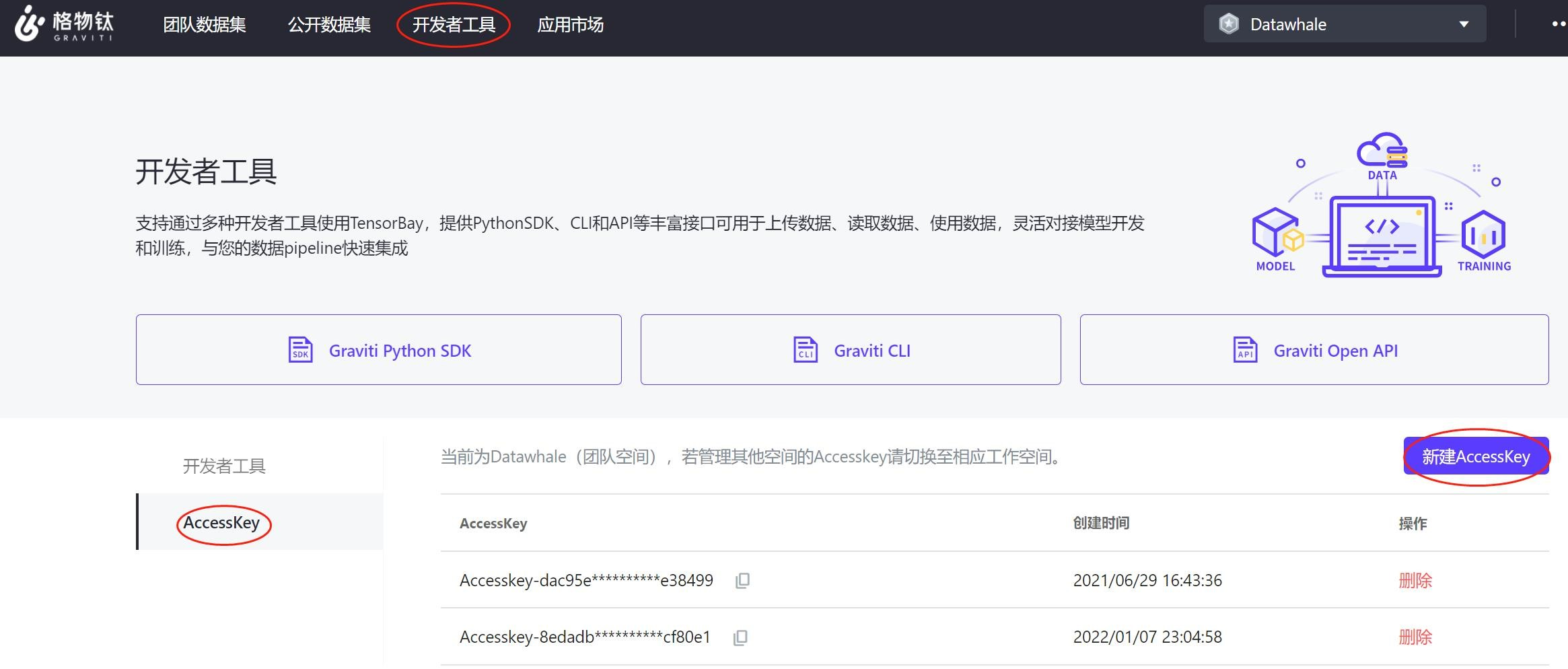Click the timestamp 2022/01/07 23:04:58
The width and height of the screenshot is (1568, 669).
1147,637
